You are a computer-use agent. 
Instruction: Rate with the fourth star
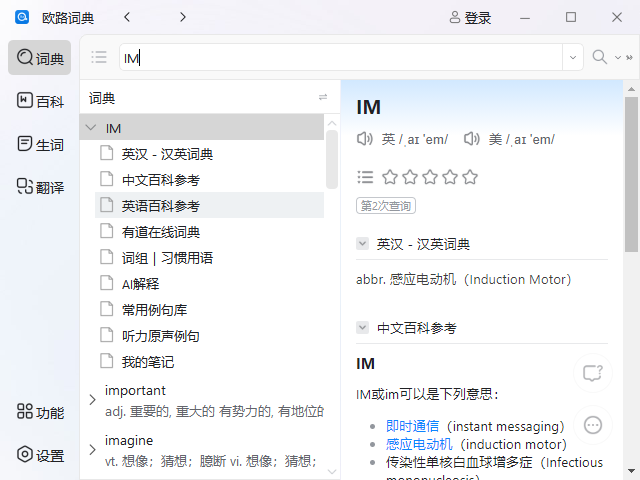coord(450,177)
